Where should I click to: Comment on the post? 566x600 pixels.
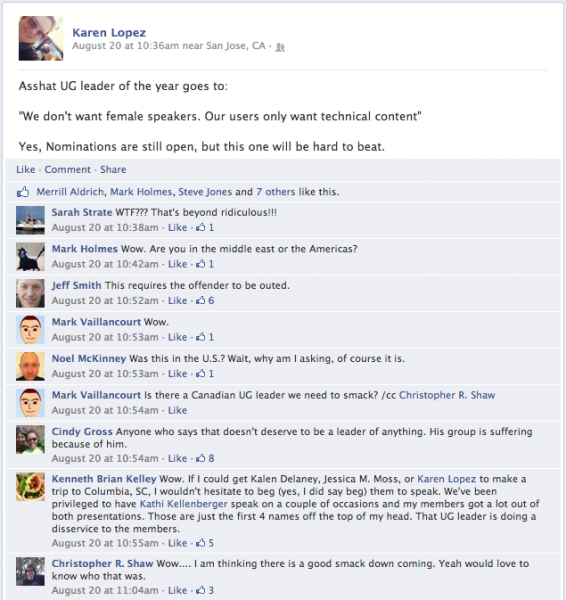click(x=67, y=170)
